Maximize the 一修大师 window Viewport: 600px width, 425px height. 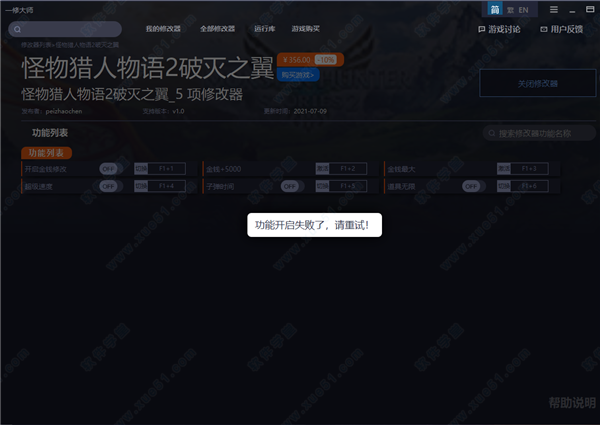(590, 10)
